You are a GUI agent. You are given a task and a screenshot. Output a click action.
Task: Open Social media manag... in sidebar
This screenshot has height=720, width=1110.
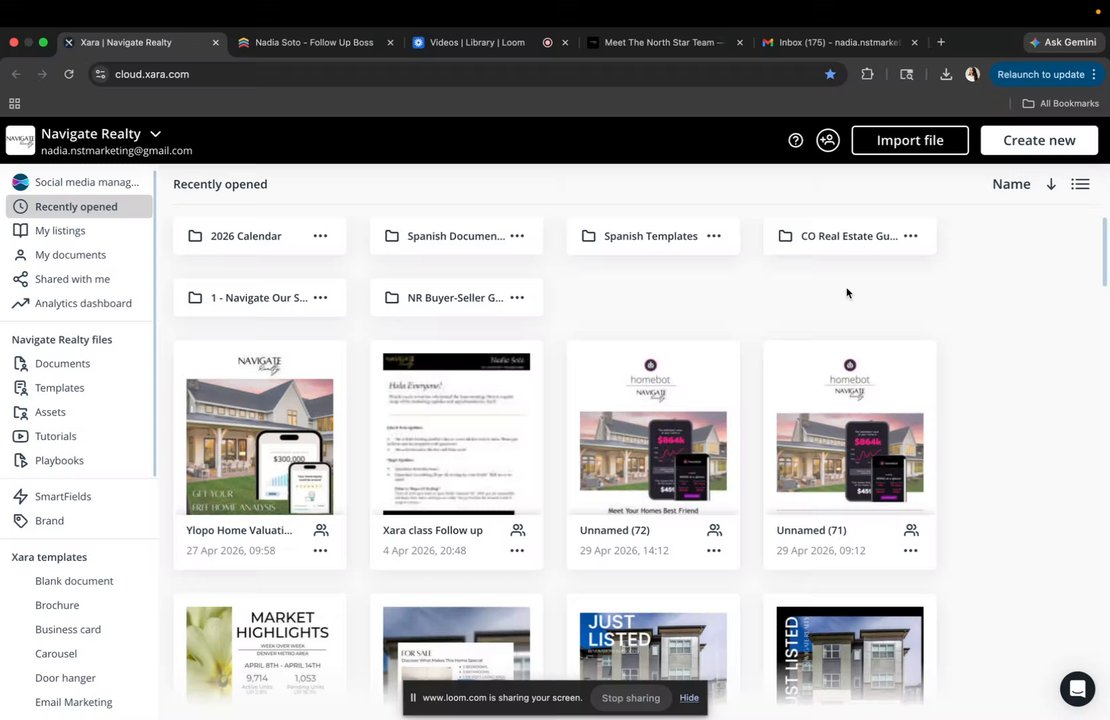[79, 182]
